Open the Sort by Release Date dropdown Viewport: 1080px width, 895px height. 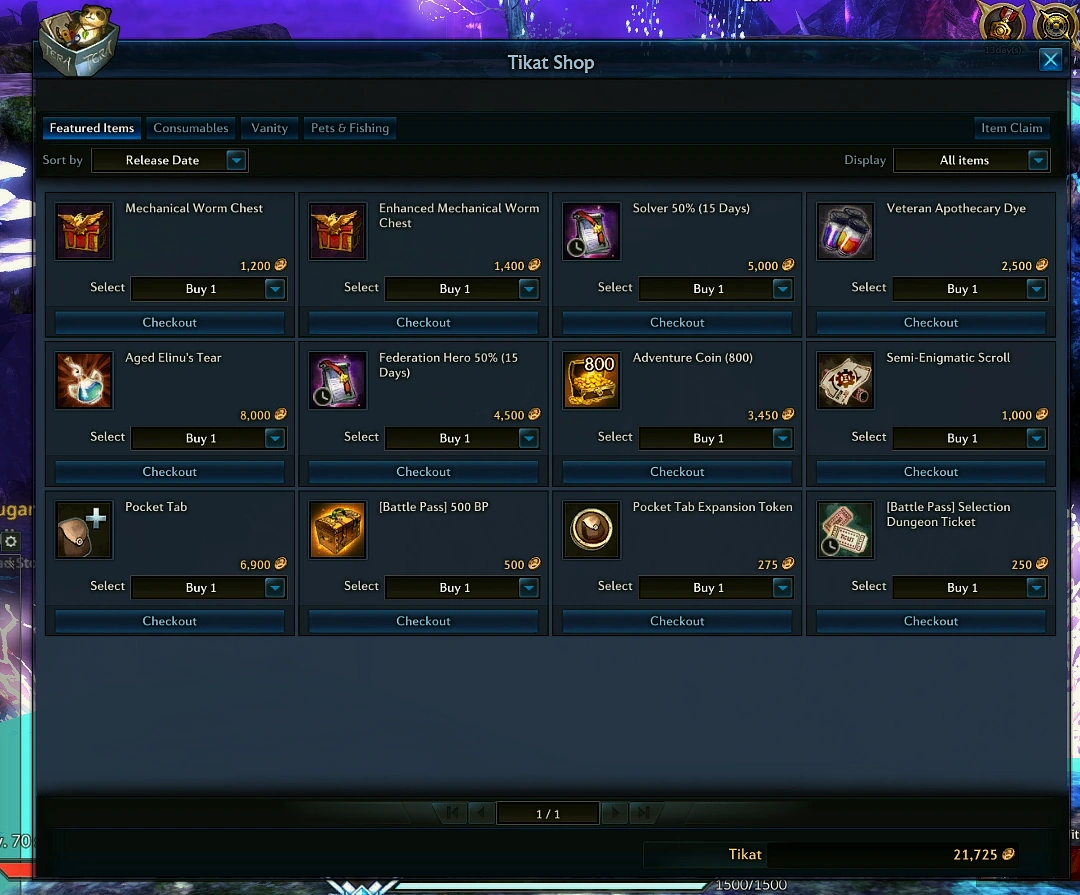coord(170,161)
